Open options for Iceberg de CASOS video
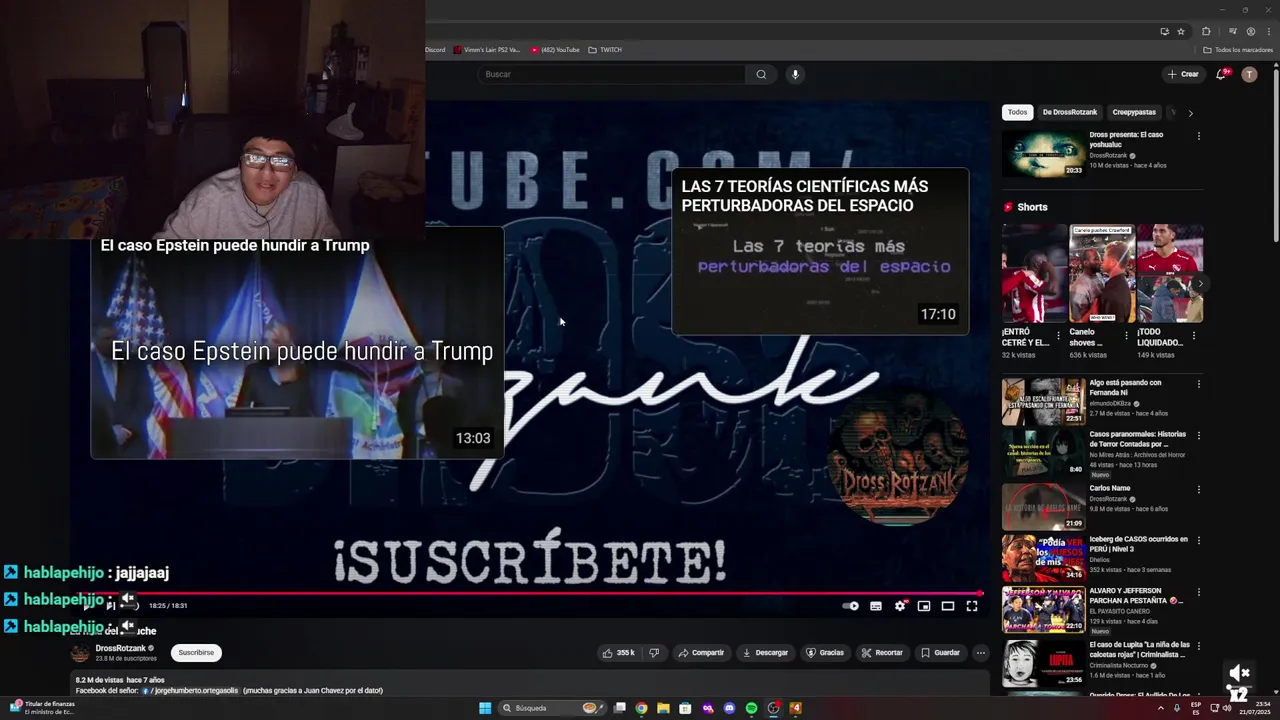1280x720 pixels. 1198,540
